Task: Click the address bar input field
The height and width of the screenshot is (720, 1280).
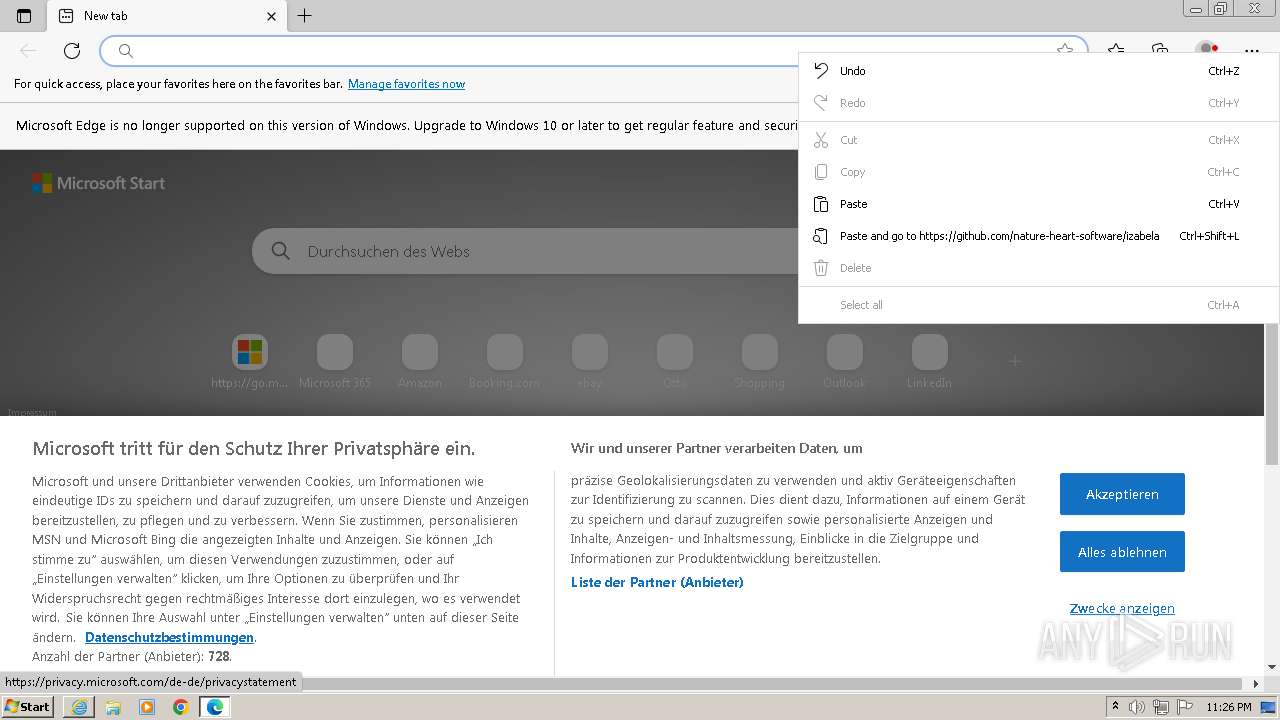Action: click(594, 51)
